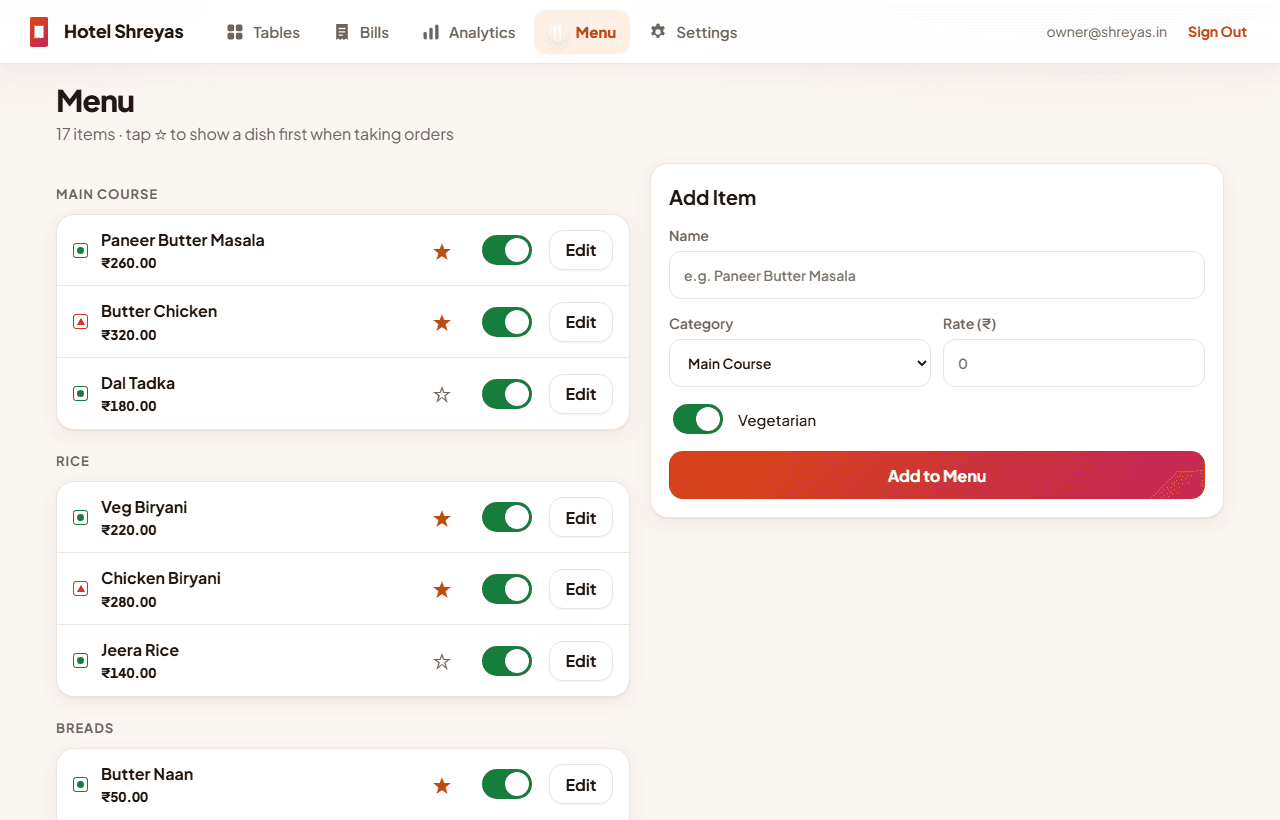Mark Dal Tadka as favorite star
The height and width of the screenshot is (820, 1280).
click(x=442, y=395)
